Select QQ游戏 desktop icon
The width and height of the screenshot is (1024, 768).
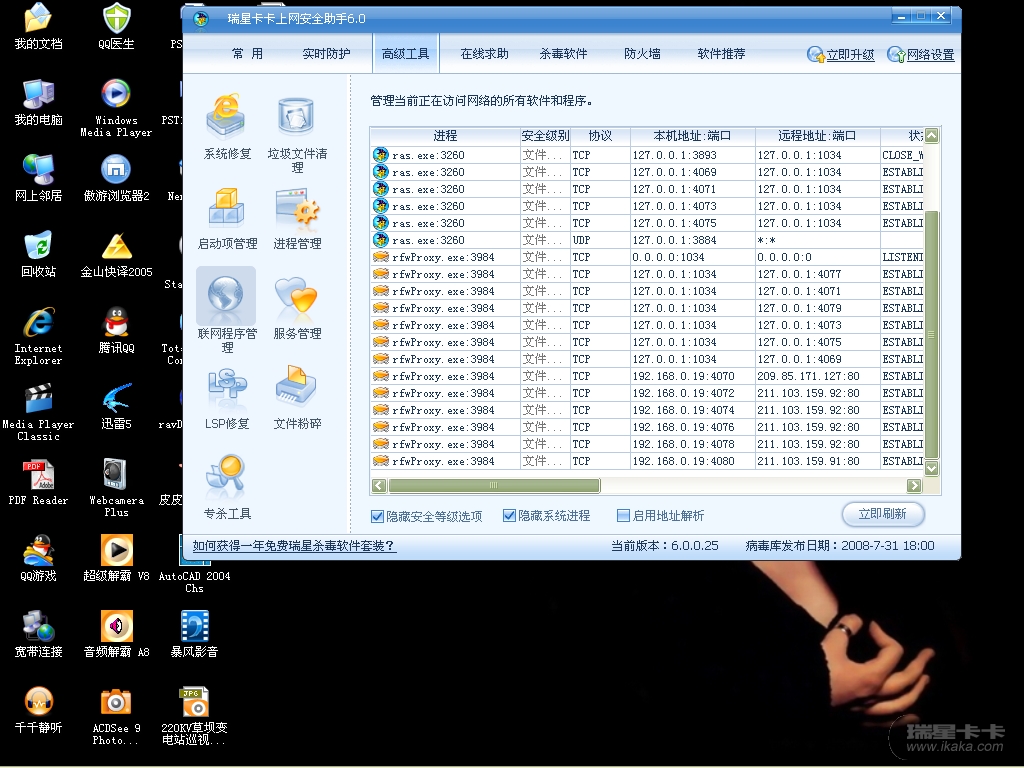click(39, 558)
